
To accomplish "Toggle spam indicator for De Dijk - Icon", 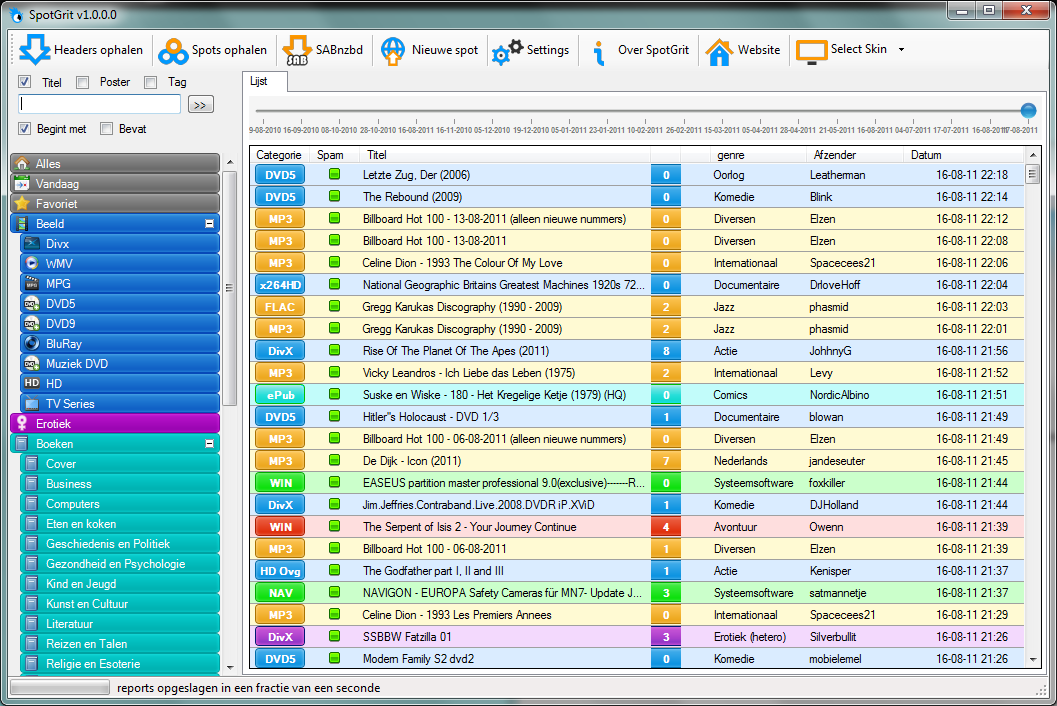I will click(x=334, y=460).
